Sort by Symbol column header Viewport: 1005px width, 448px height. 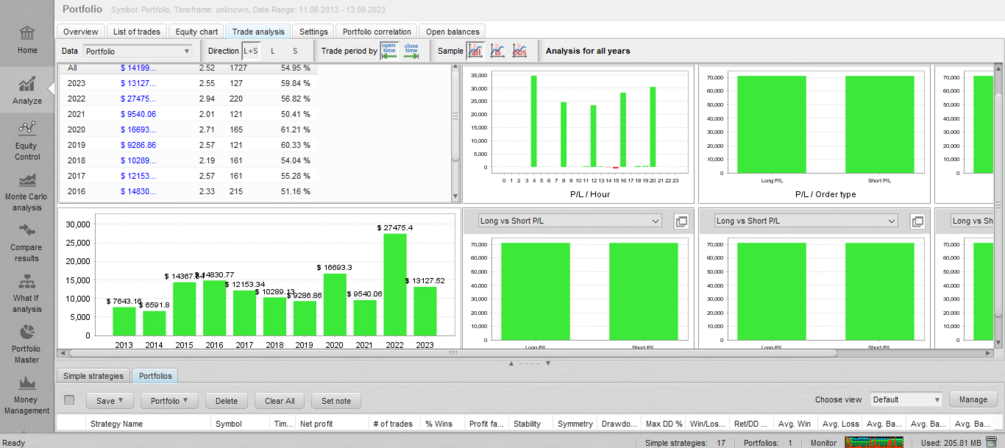click(240, 424)
